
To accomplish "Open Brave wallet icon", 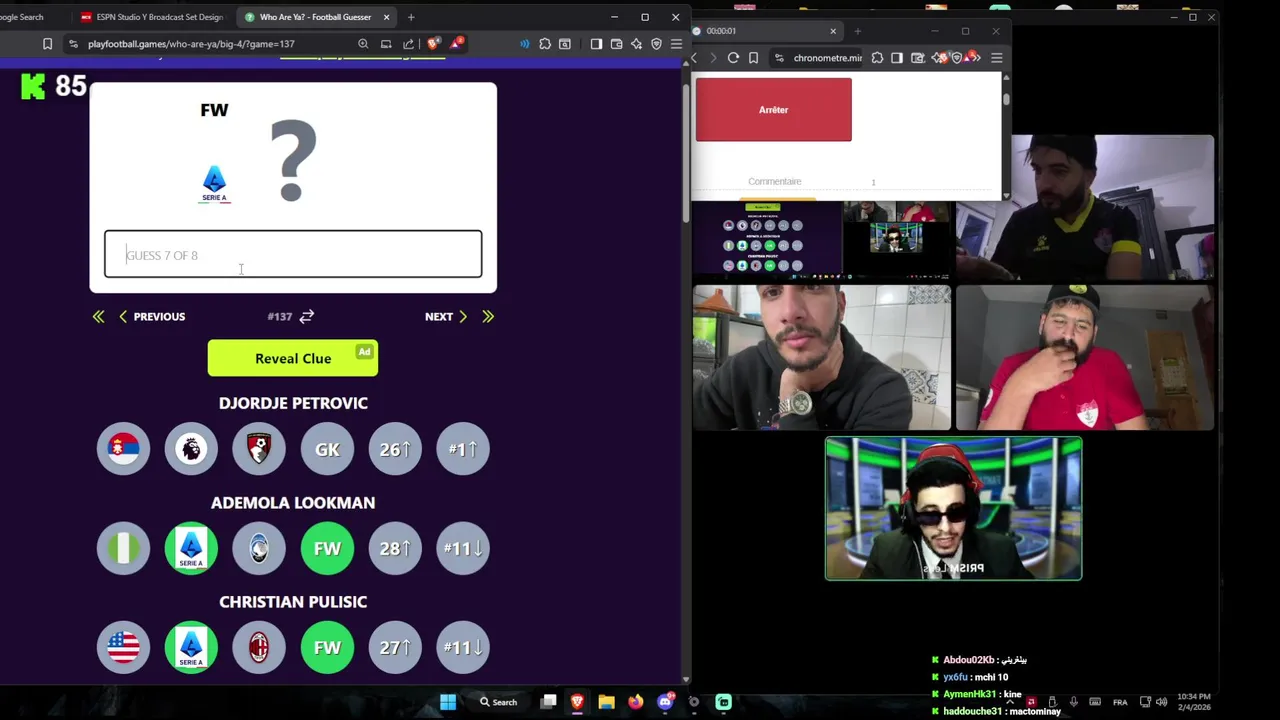I will click(x=616, y=44).
